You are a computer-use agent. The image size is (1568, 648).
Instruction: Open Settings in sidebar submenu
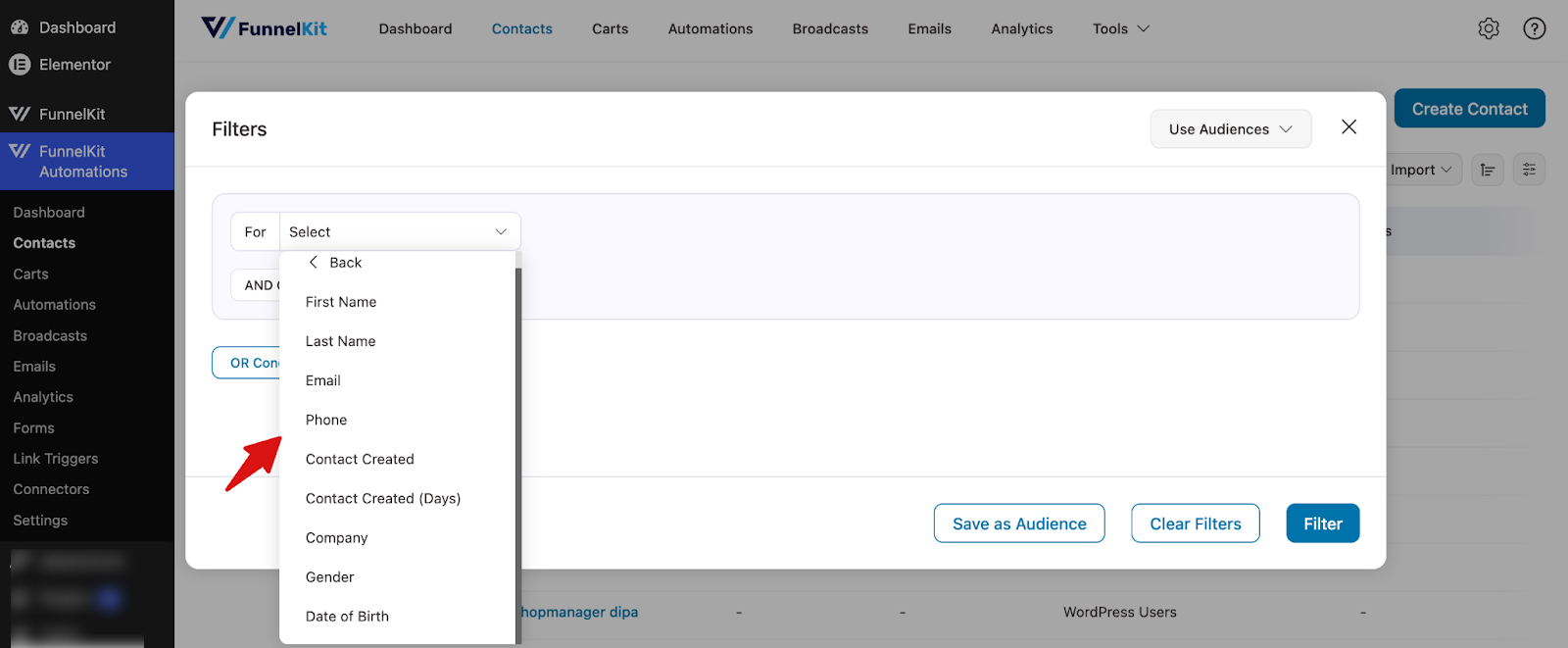[x=40, y=521]
